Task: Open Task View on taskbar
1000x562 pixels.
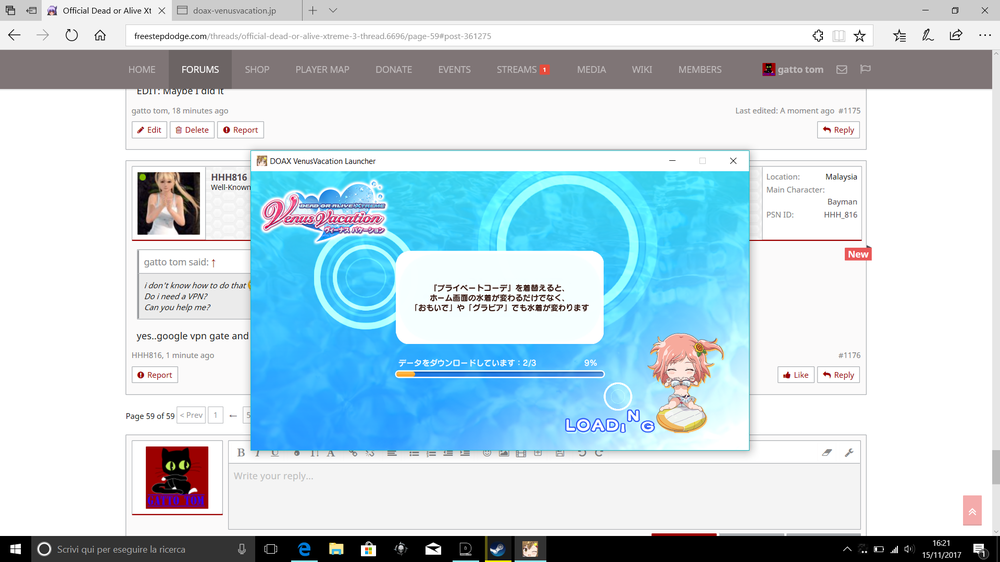Action: [x=270, y=549]
